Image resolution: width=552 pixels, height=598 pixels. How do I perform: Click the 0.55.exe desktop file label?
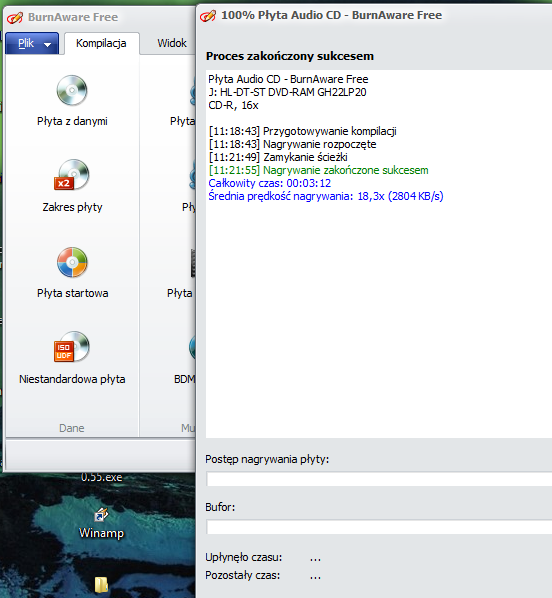(101, 477)
